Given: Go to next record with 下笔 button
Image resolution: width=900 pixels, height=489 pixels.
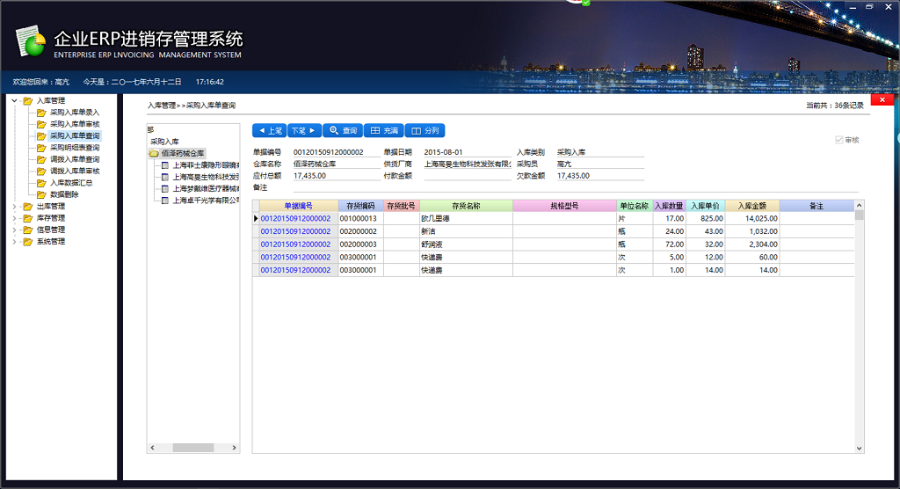Looking at the screenshot, I should 304,131.
